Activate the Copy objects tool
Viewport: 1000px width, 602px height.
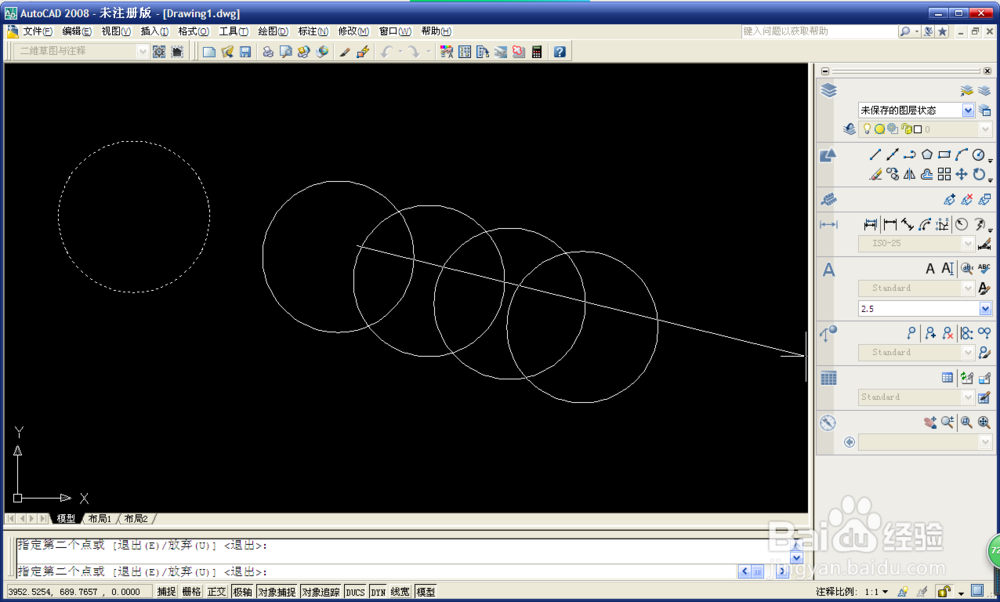[x=892, y=174]
